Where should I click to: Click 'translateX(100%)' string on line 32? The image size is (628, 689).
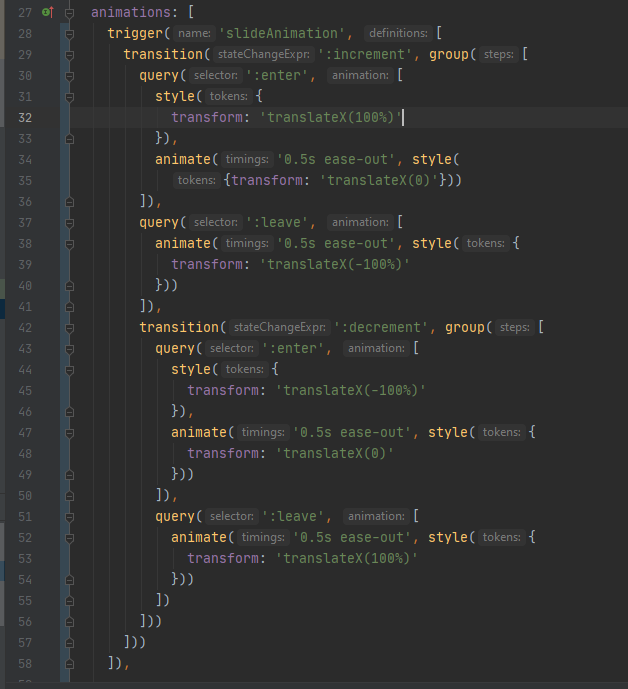pos(330,117)
